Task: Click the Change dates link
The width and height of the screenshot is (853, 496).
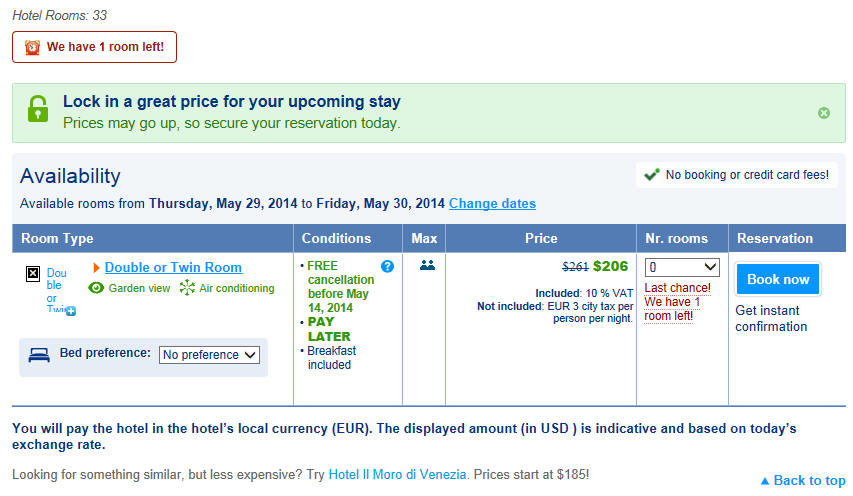Action: (x=492, y=203)
